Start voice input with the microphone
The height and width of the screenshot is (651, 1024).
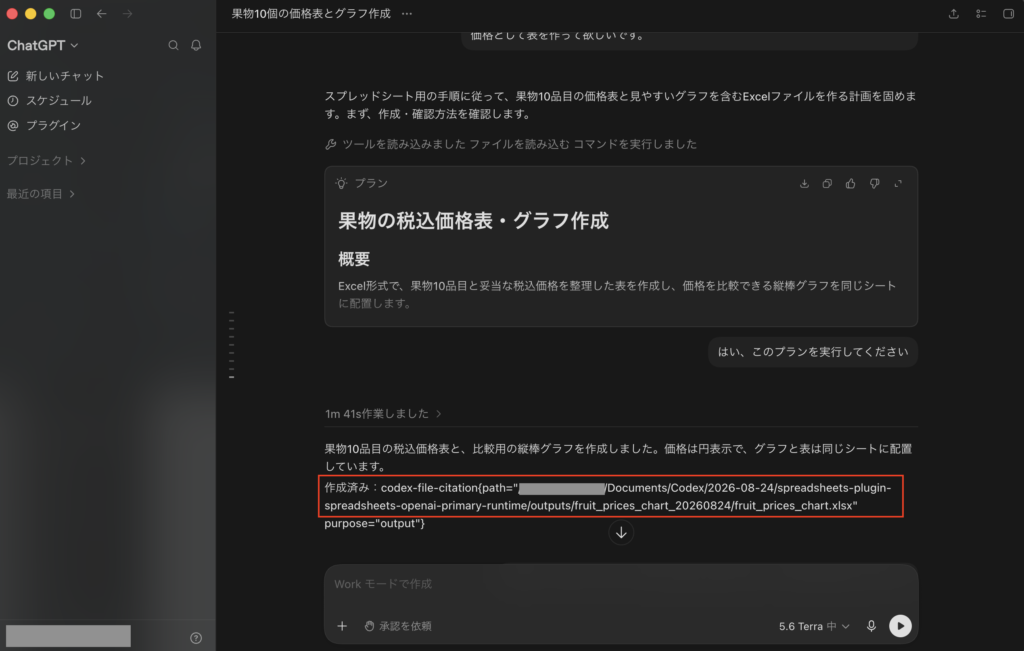(x=871, y=626)
